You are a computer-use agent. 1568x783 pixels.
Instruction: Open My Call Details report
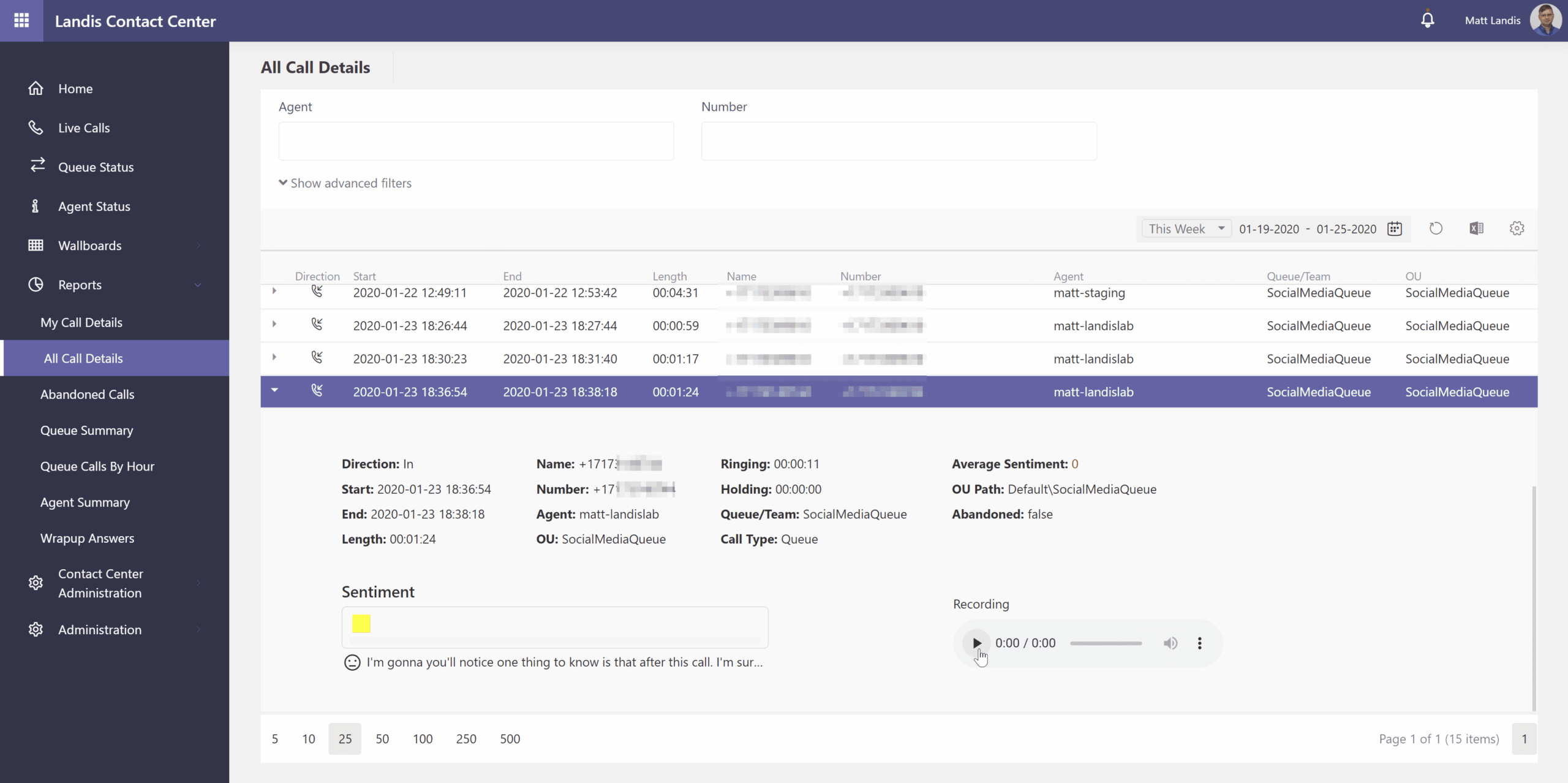82,322
